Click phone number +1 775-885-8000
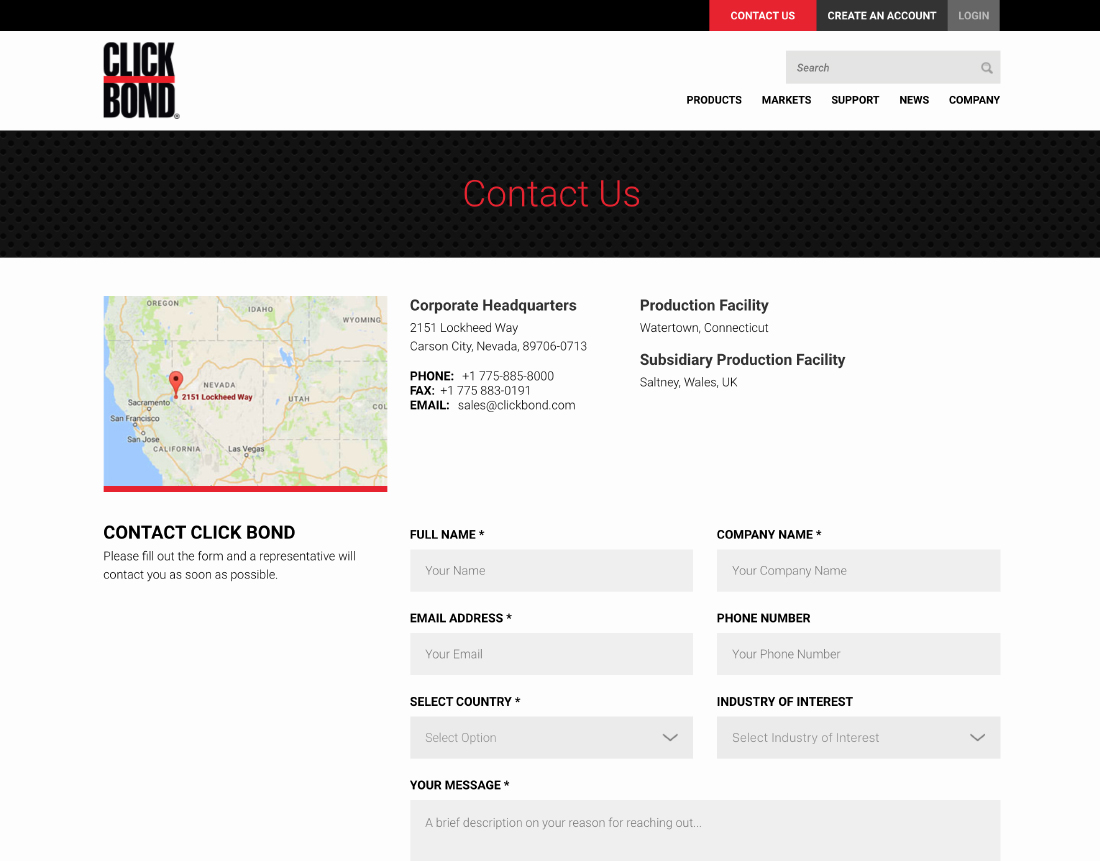Screen dimensions: 1100x861 tap(508, 376)
